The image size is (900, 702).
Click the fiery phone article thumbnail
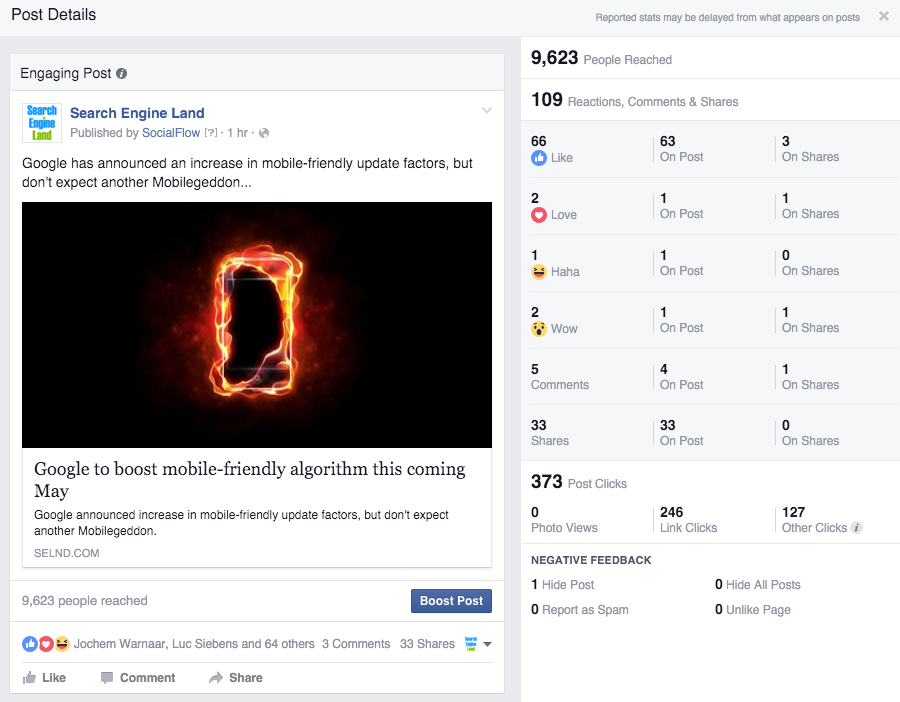coord(256,325)
